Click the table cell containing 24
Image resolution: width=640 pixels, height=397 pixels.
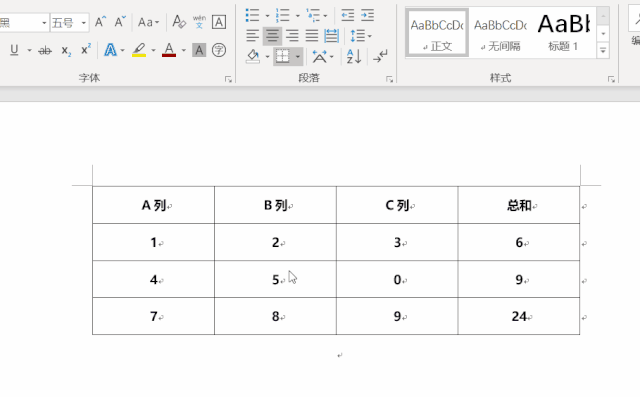519,316
